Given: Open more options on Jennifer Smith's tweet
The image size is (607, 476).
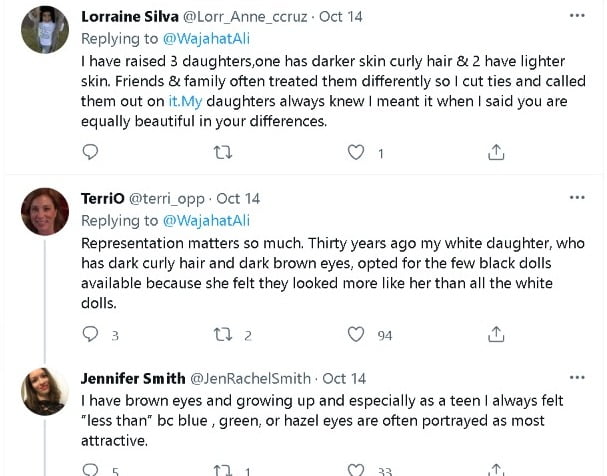Looking at the screenshot, I should [x=577, y=378].
